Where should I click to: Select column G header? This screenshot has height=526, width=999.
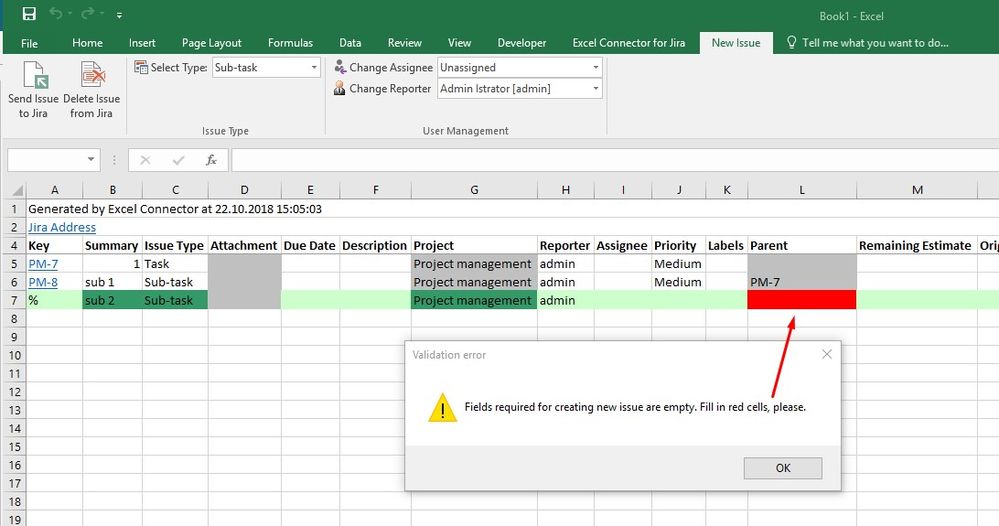pos(474,190)
